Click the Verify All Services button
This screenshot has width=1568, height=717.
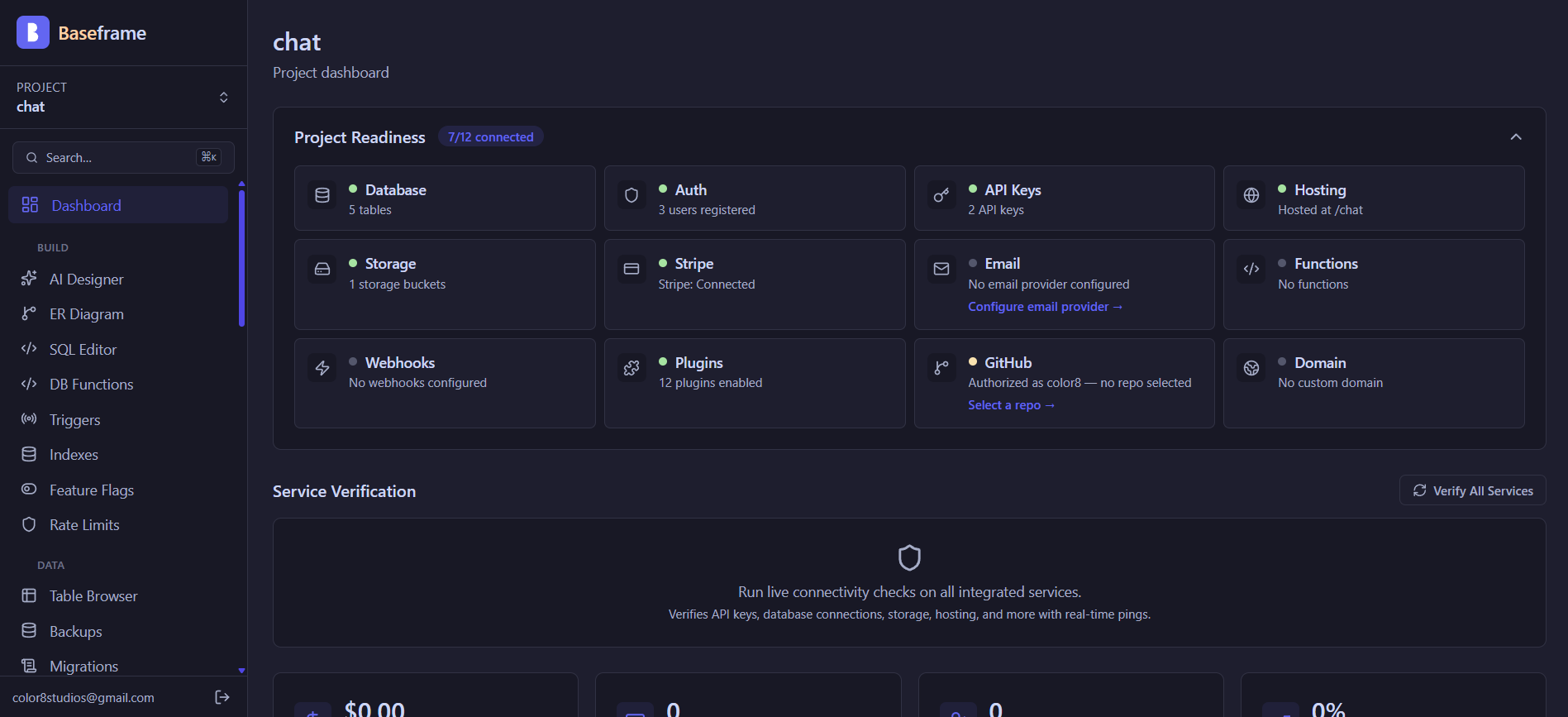click(x=1472, y=490)
